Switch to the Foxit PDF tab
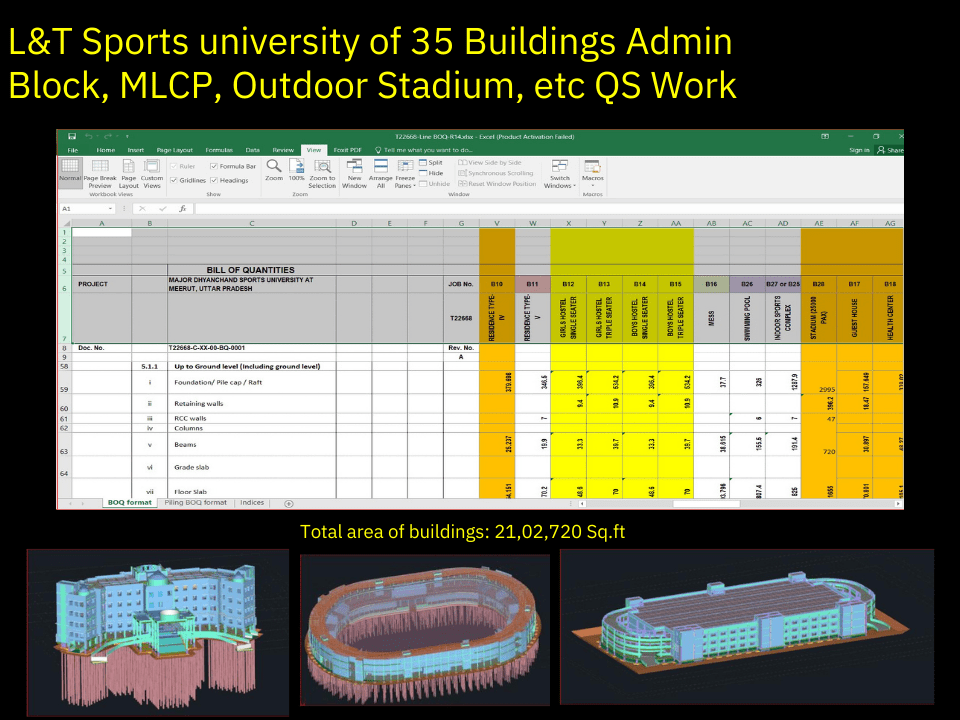 [x=348, y=150]
